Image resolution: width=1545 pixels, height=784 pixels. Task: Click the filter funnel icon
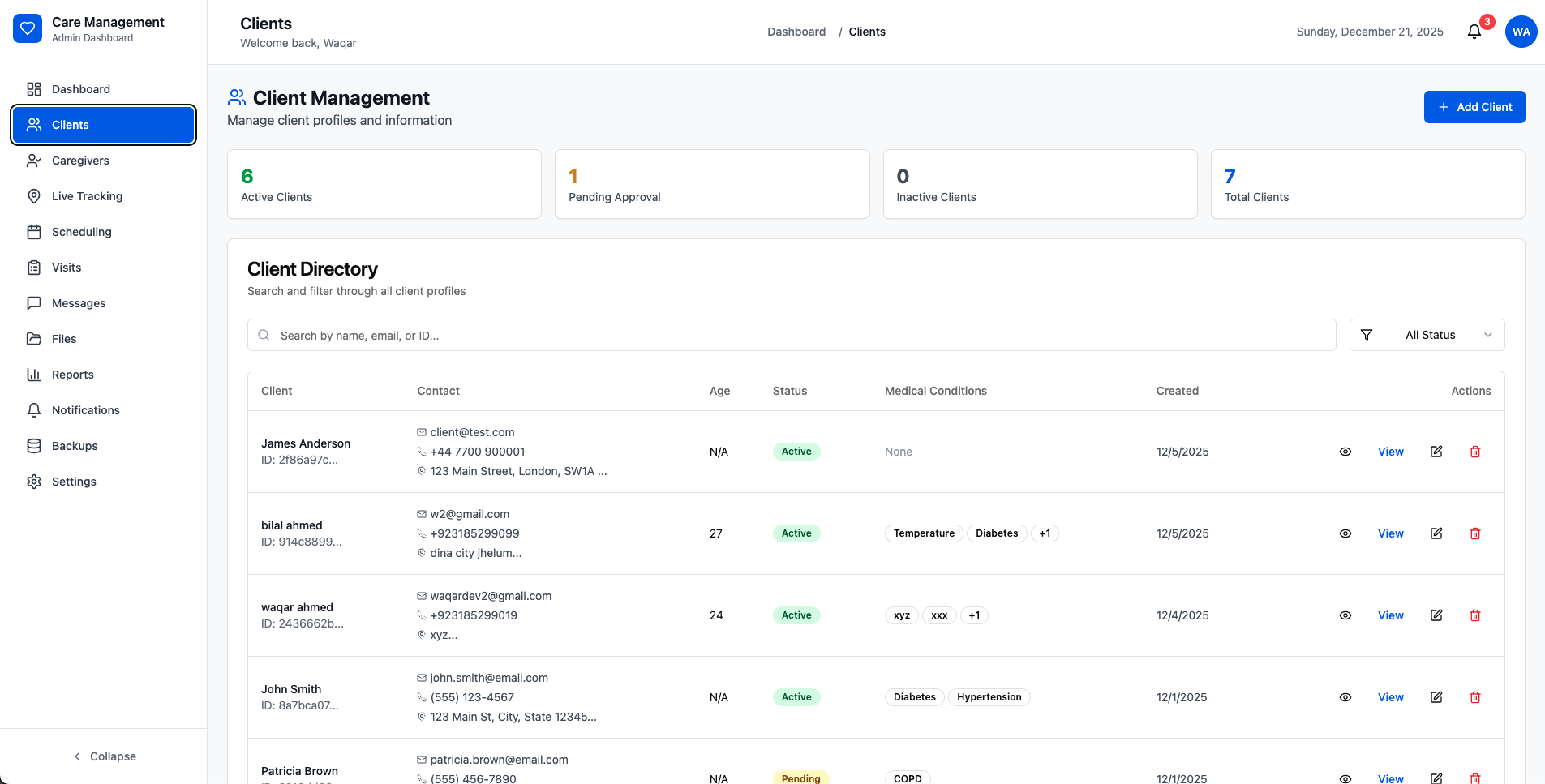(1367, 335)
